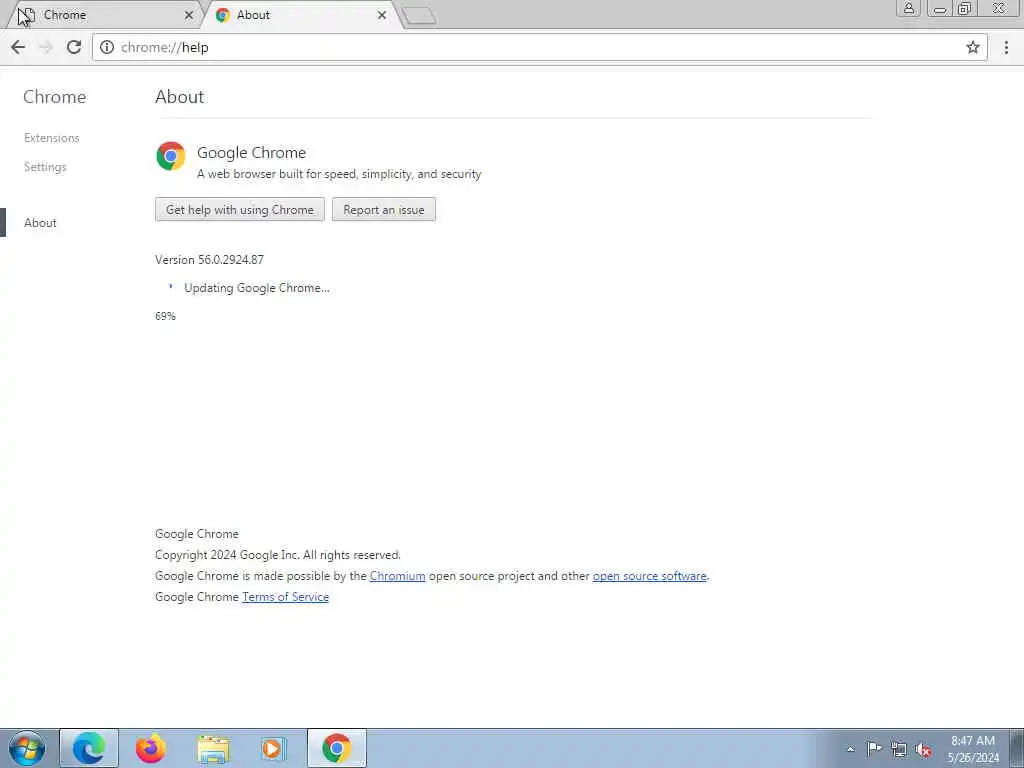
Task: Open the Terms of Service link
Action: 285,597
